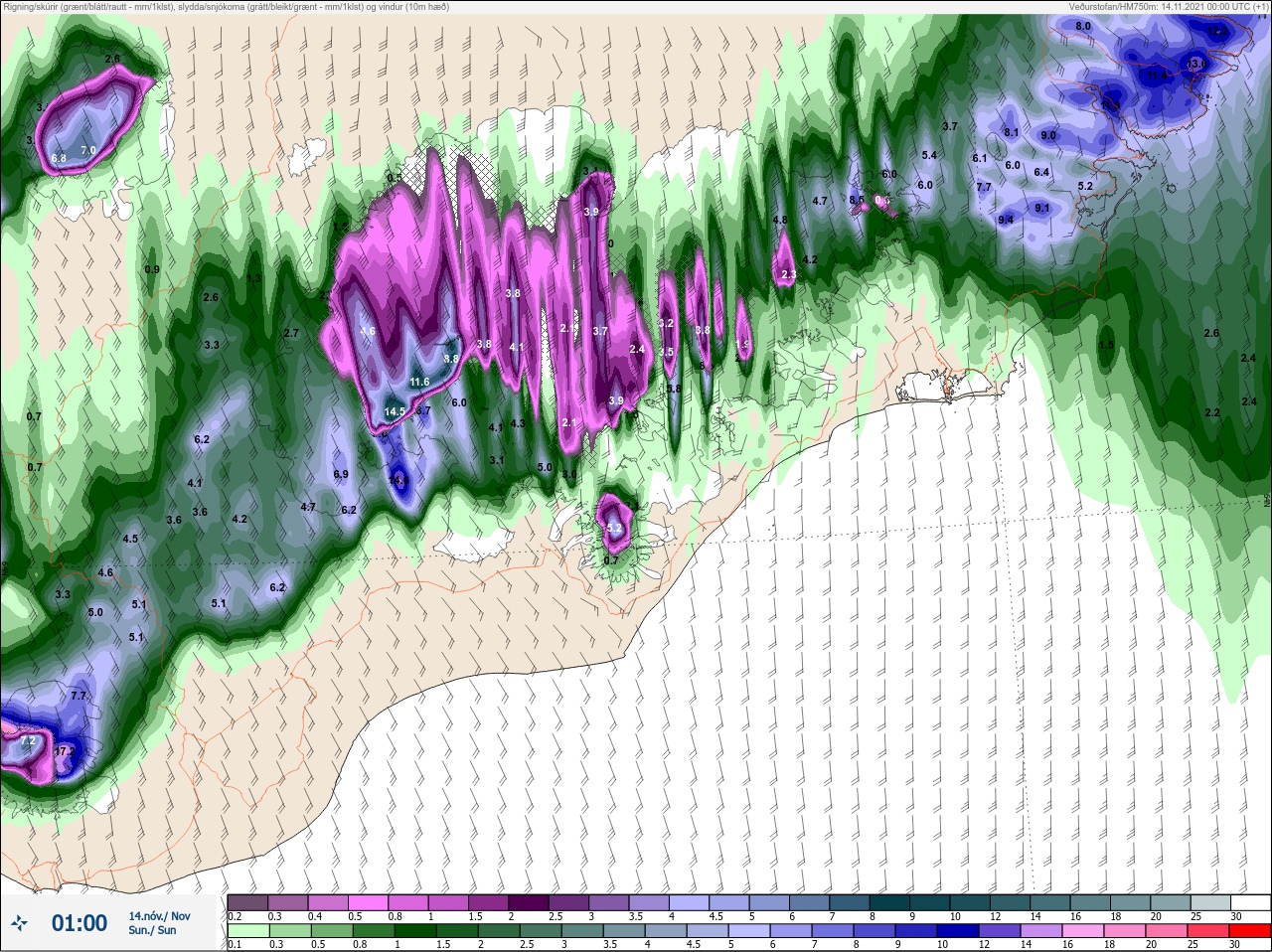Click the 9.0 value on the map
This screenshot has height=952, width=1272.
coord(1047,135)
